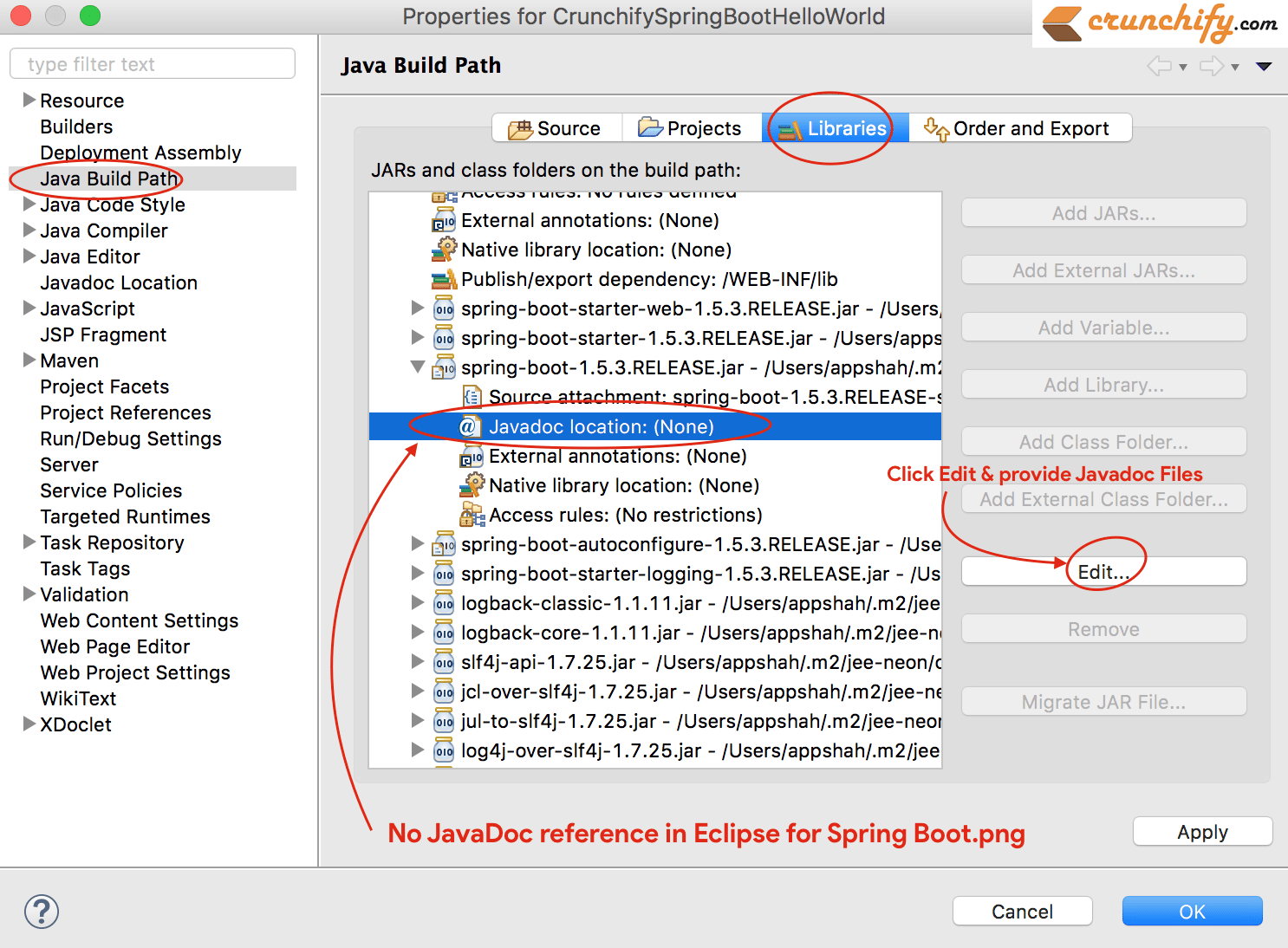The height and width of the screenshot is (948, 1288).
Task: Click the Native library location gear icon
Action: [x=473, y=485]
